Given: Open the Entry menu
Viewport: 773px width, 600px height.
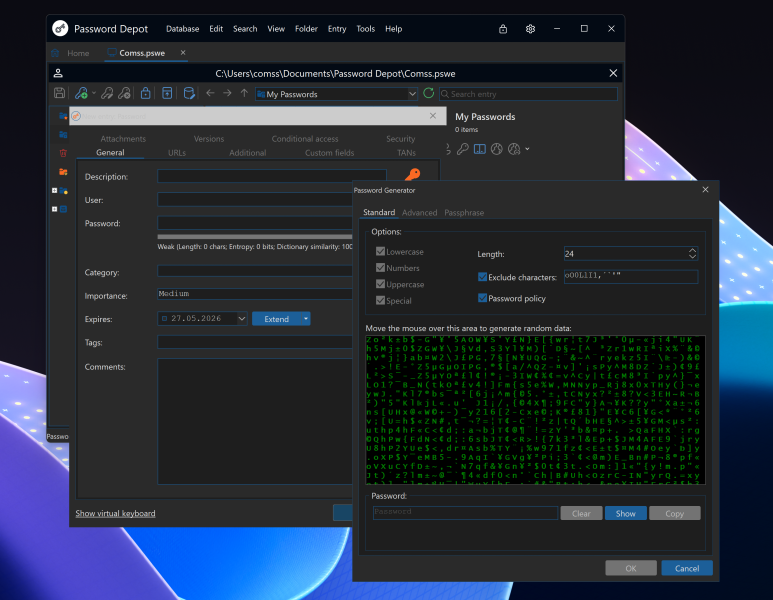Looking at the screenshot, I should pyautogui.click(x=337, y=29).
